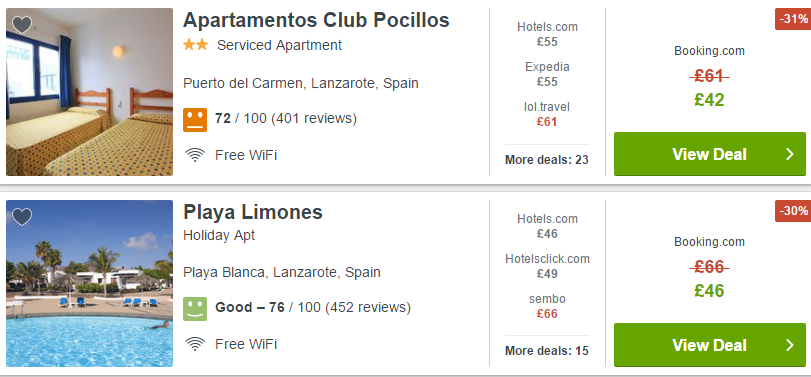
Task: Click WiFi icon for Playa Limones
Action: (195, 344)
